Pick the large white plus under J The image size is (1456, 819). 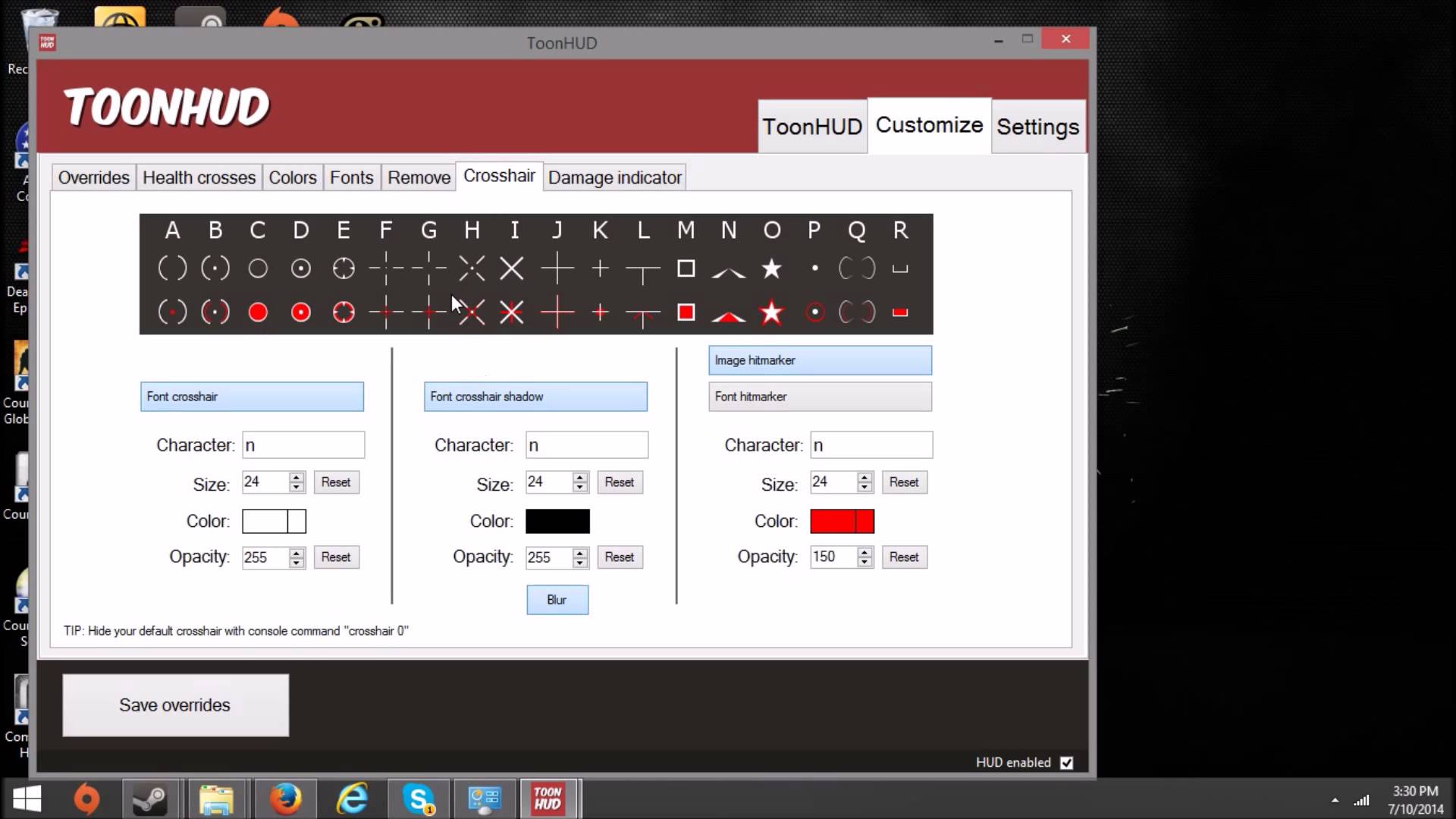(557, 268)
